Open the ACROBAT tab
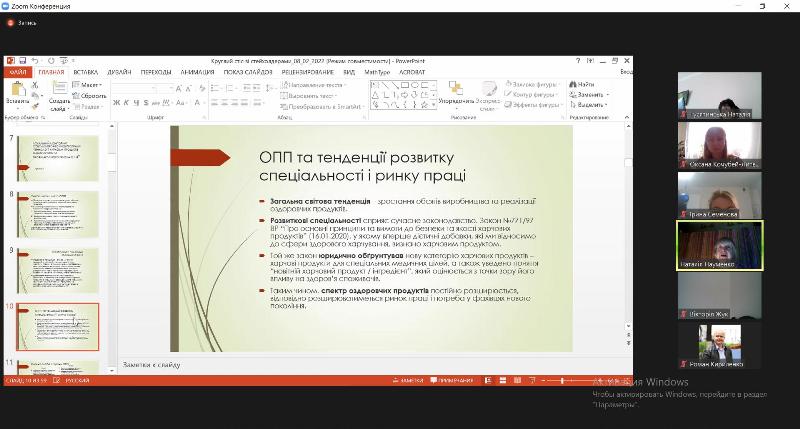 pyautogui.click(x=412, y=72)
